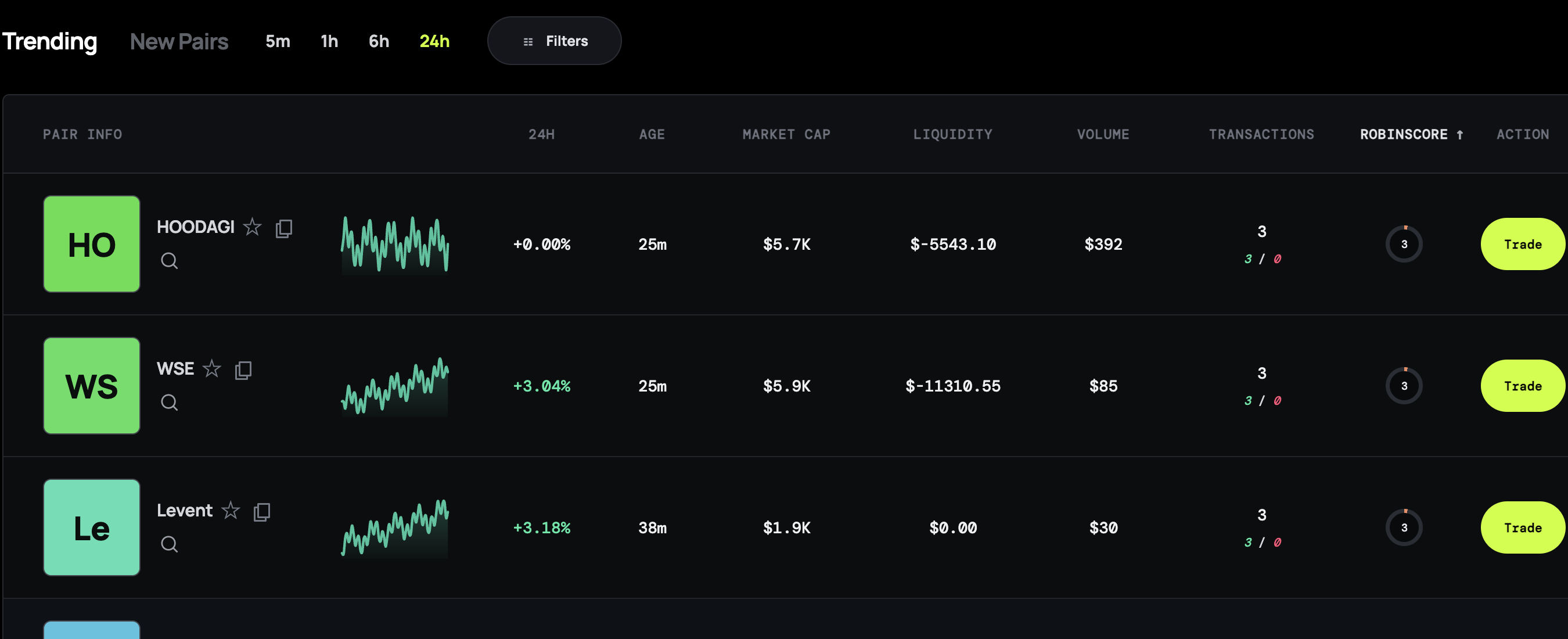Image resolution: width=1568 pixels, height=639 pixels.
Task: Click the HOODAGI transactions count
Action: click(x=1261, y=231)
